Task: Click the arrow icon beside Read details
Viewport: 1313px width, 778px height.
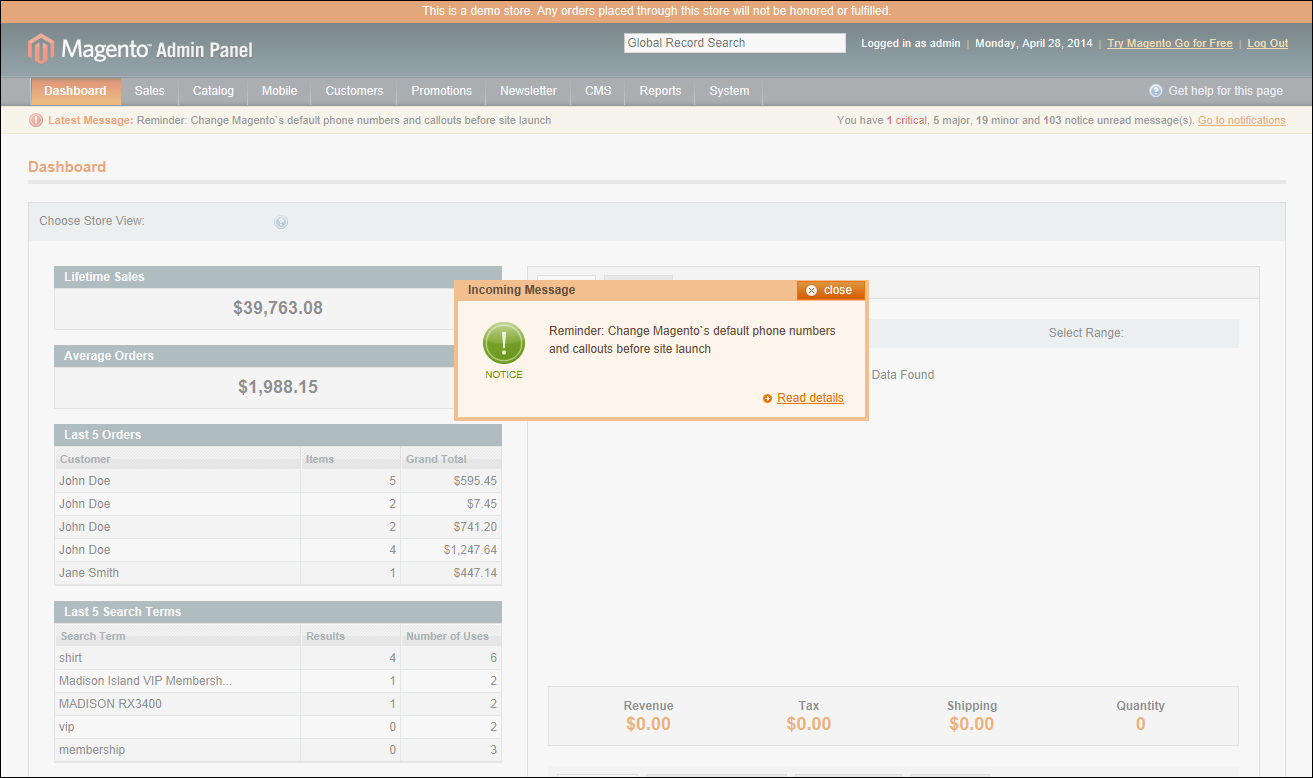Action: pos(767,398)
